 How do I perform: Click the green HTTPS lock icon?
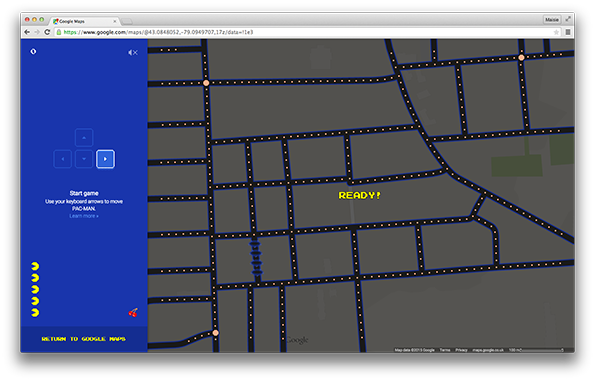(x=59, y=32)
